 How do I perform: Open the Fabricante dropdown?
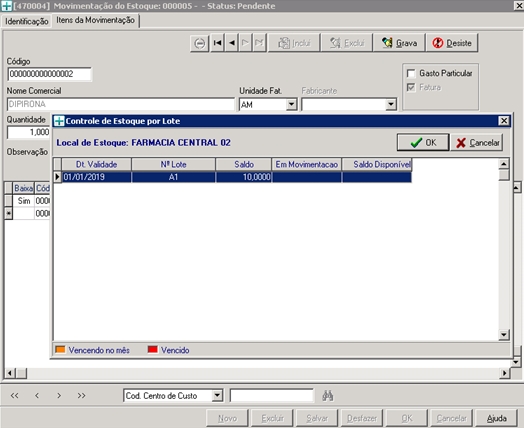coord(391,105)
